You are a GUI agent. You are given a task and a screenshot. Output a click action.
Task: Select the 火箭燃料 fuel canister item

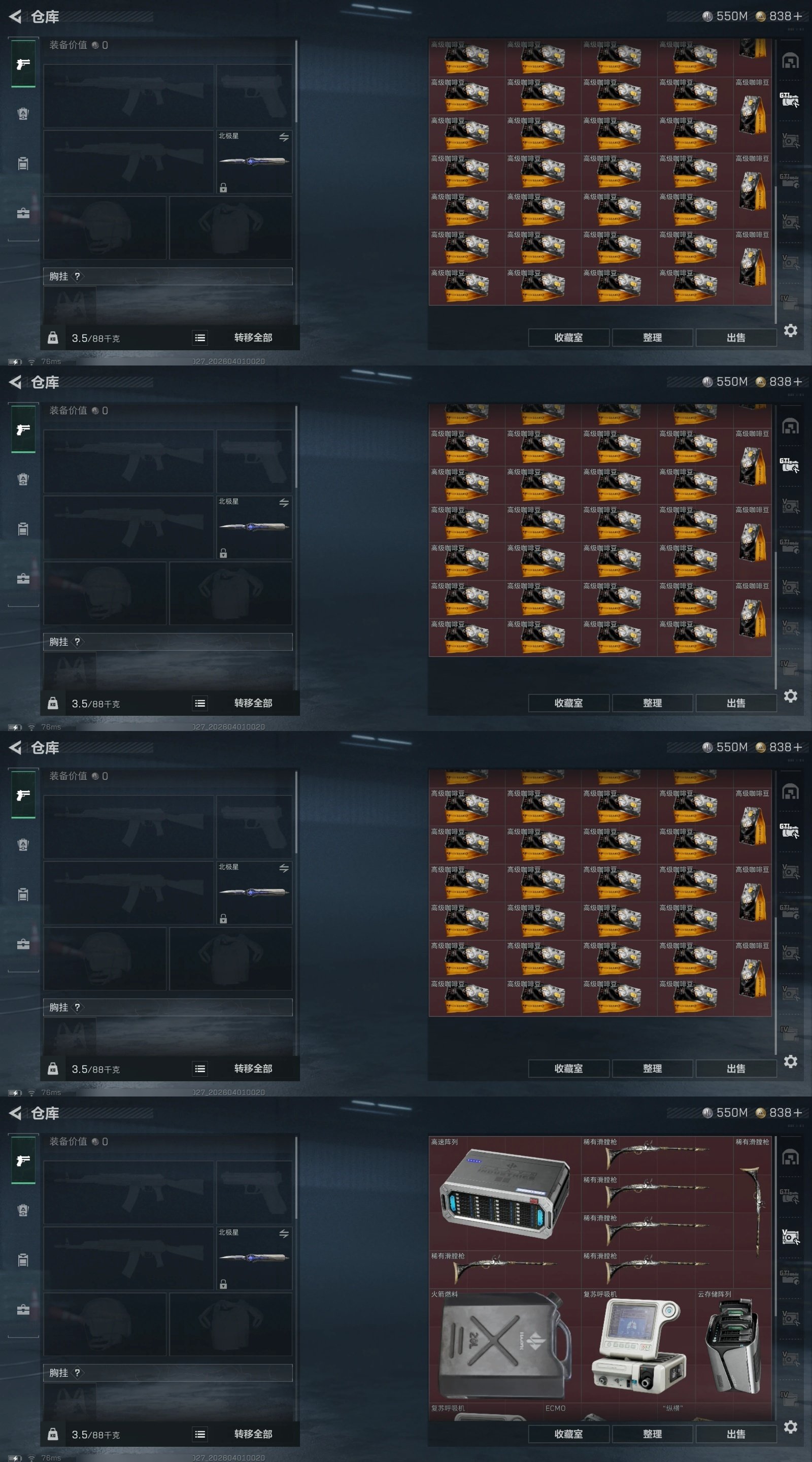point(504,1345)
